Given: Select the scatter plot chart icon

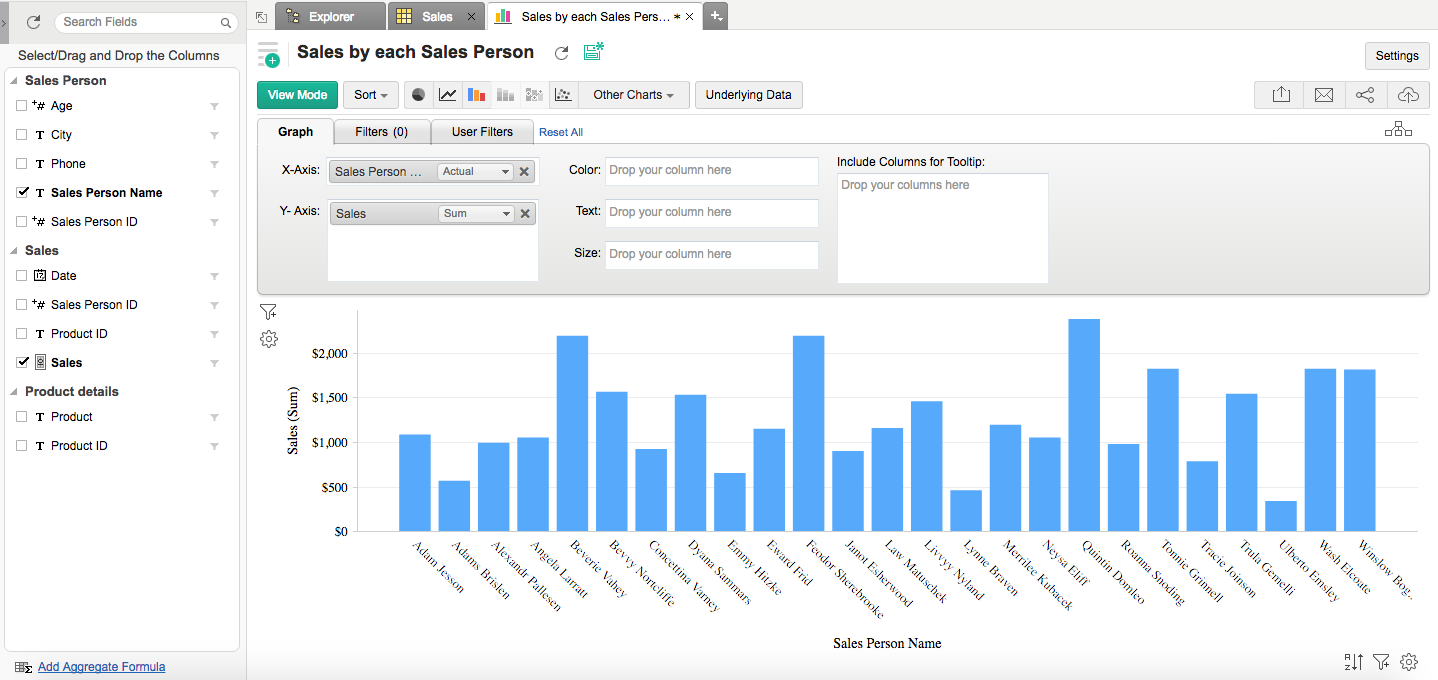Looking at the screenshot, I should click(x=564, y=95).
